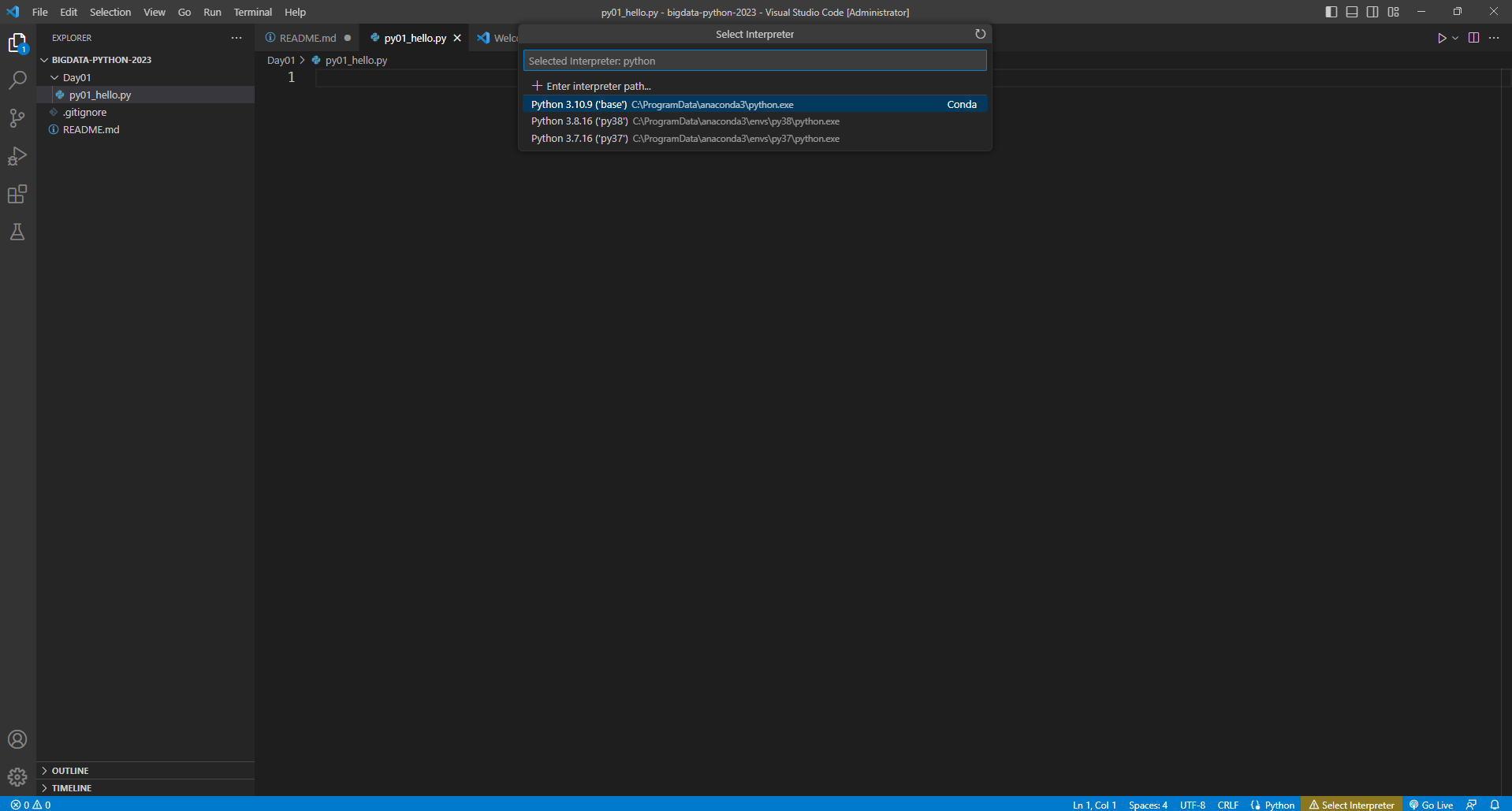
Task: Toggle the bottom panel layout
Action: [x=1352, y=12]
